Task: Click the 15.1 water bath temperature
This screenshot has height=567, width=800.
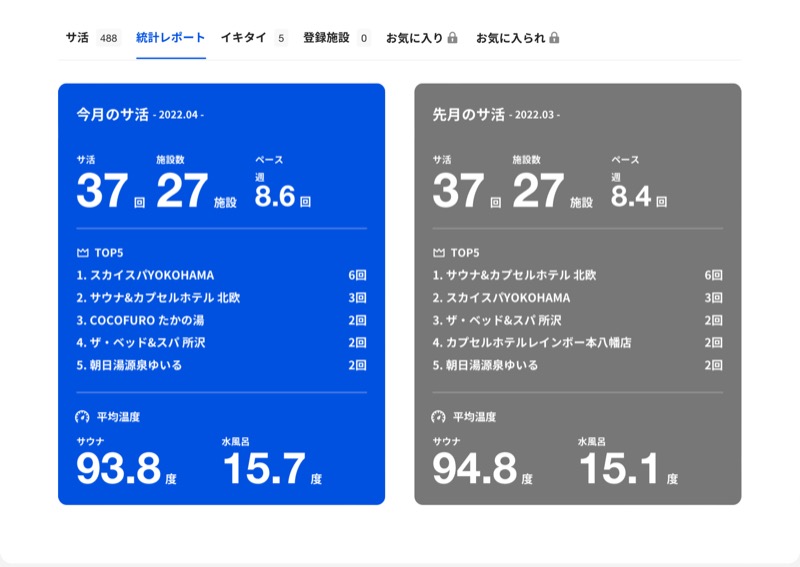Action: coord(619,469)
